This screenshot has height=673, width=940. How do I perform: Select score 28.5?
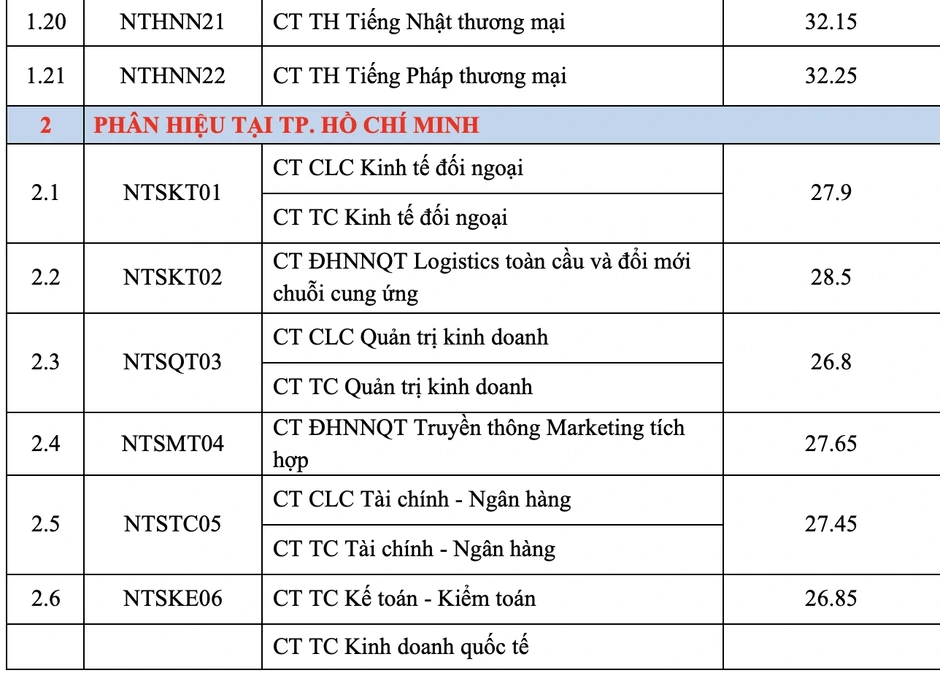coord(830,277)
